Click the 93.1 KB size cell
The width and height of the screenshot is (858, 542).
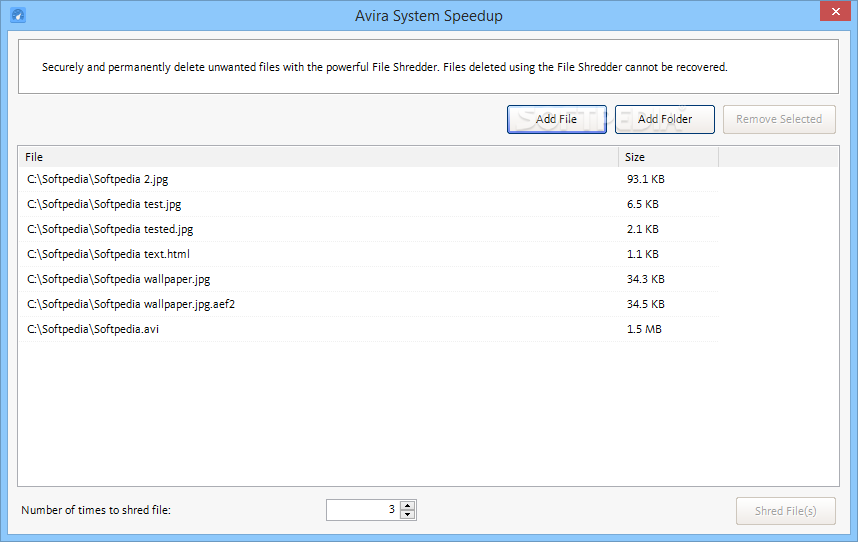pos(646,179)
